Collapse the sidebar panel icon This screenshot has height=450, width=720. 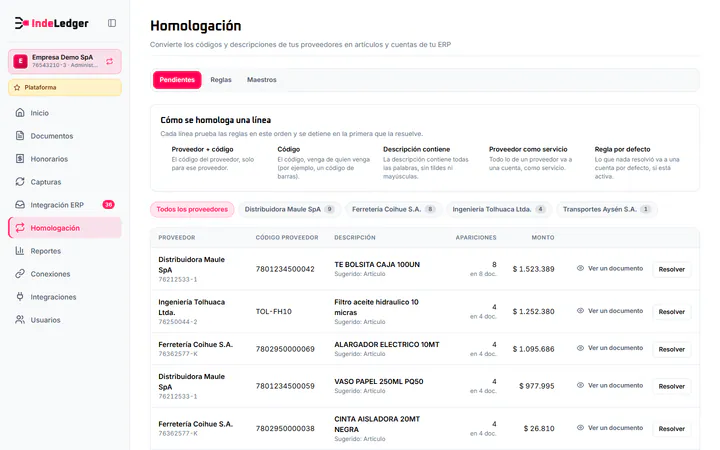[x=112, y=23]
